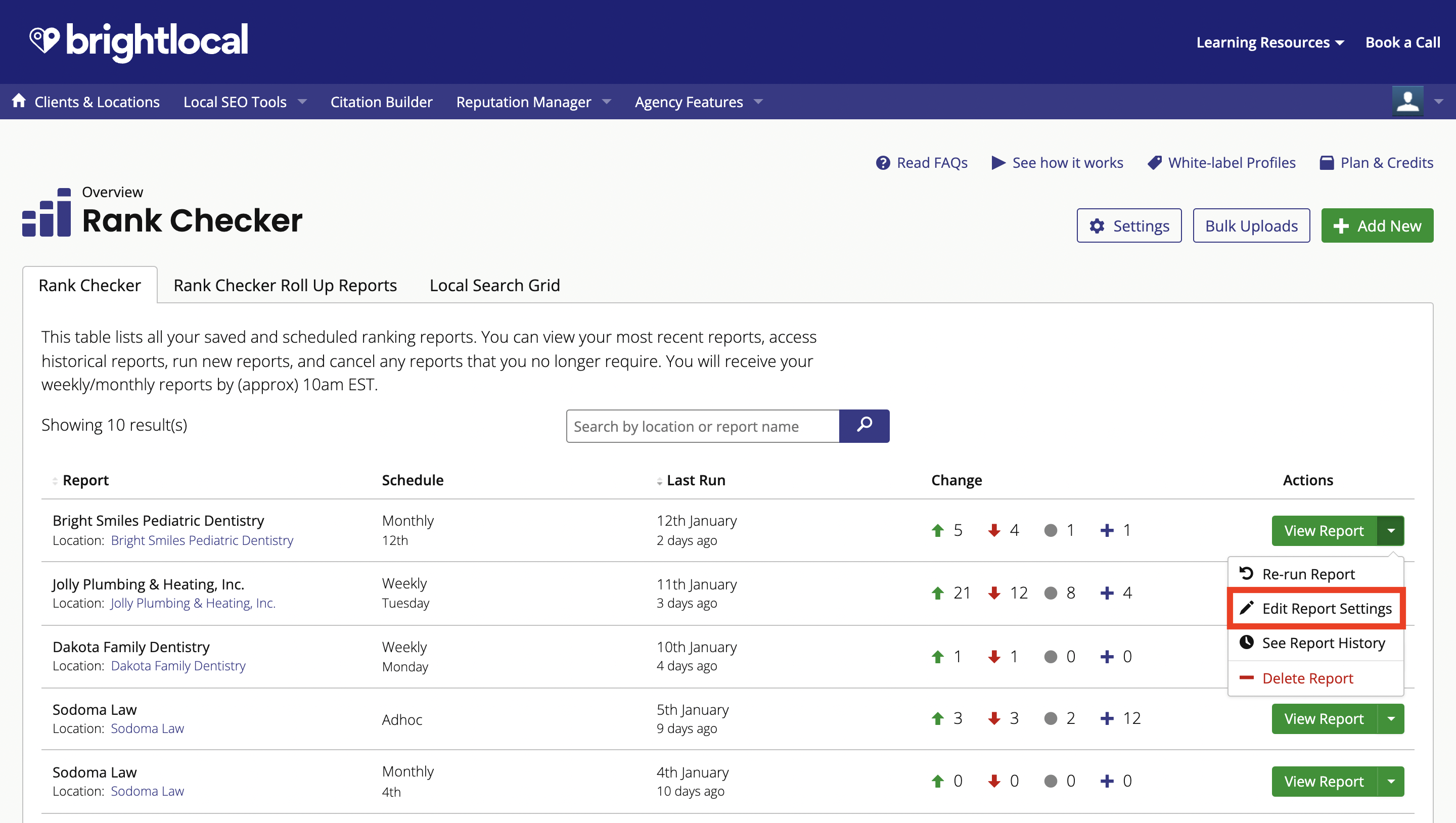
Task: Switch to Rank Checker Roll Up Reports tab
Action: [x=285, y=285]
